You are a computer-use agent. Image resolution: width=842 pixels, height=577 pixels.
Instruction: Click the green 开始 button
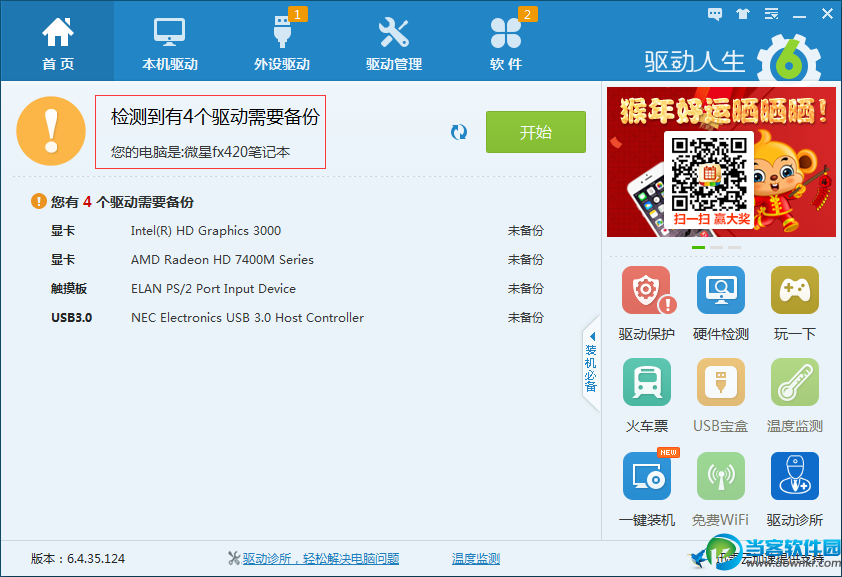tap(535, 132)
